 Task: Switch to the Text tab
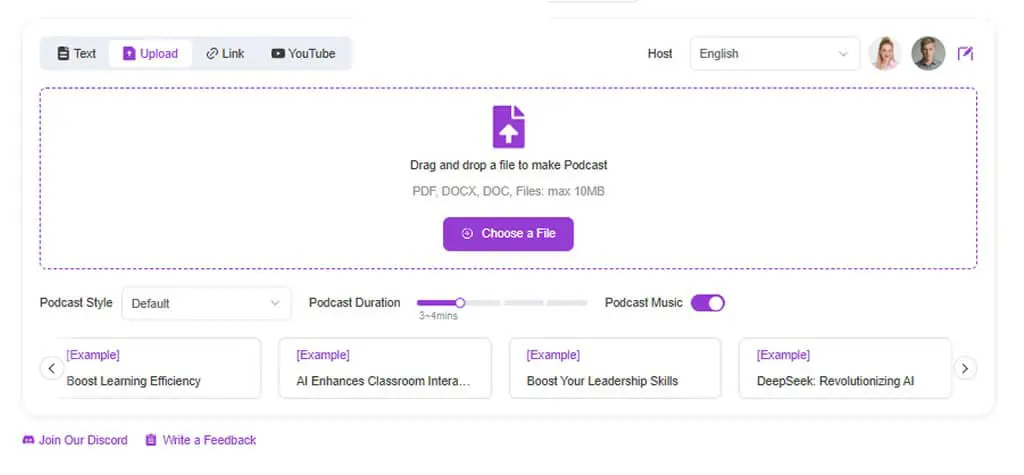pyautogui.click(x=76, y=54)
